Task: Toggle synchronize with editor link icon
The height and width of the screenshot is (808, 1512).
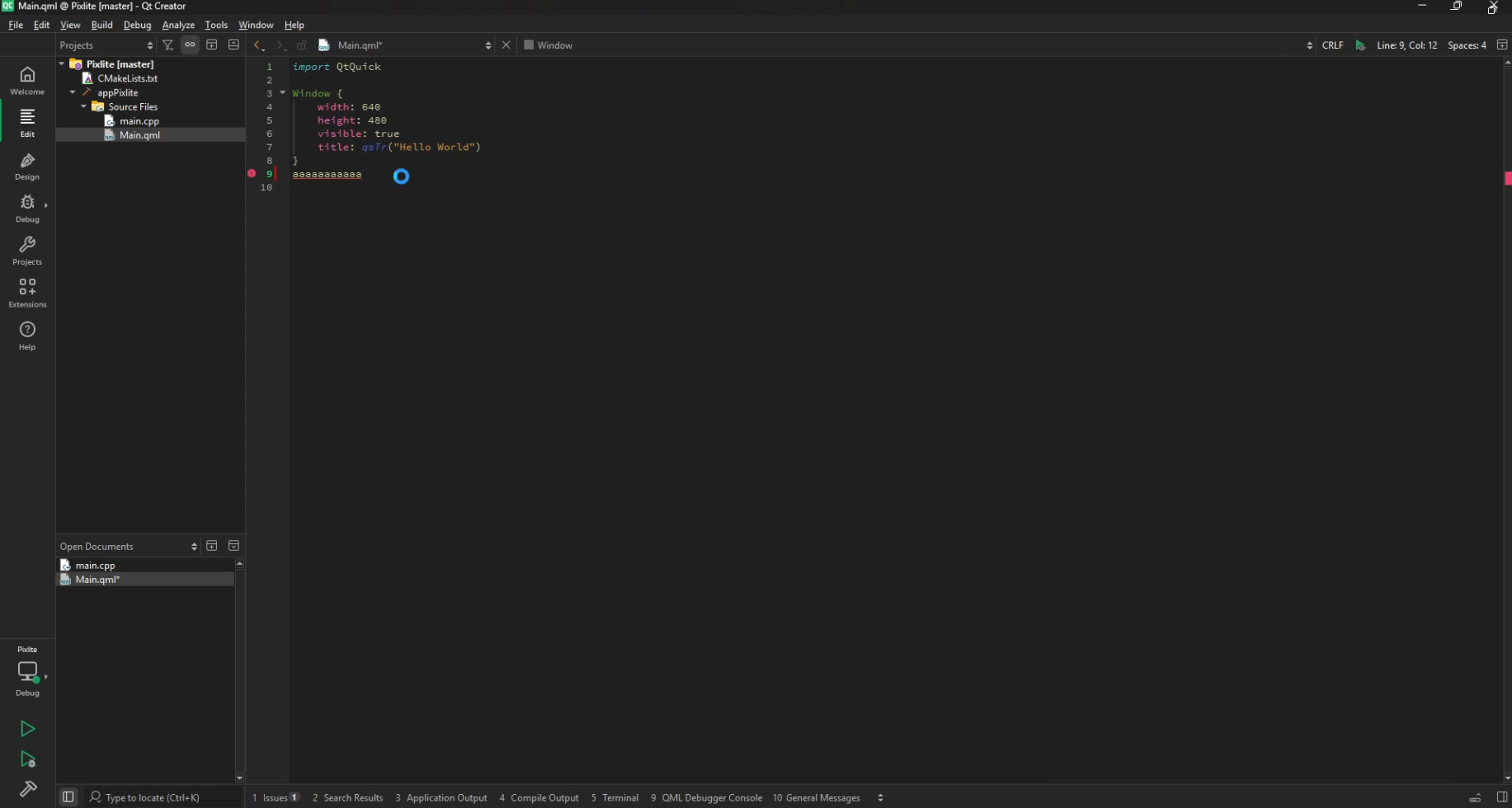Action: pyautogui.click(x=190, y=45)
